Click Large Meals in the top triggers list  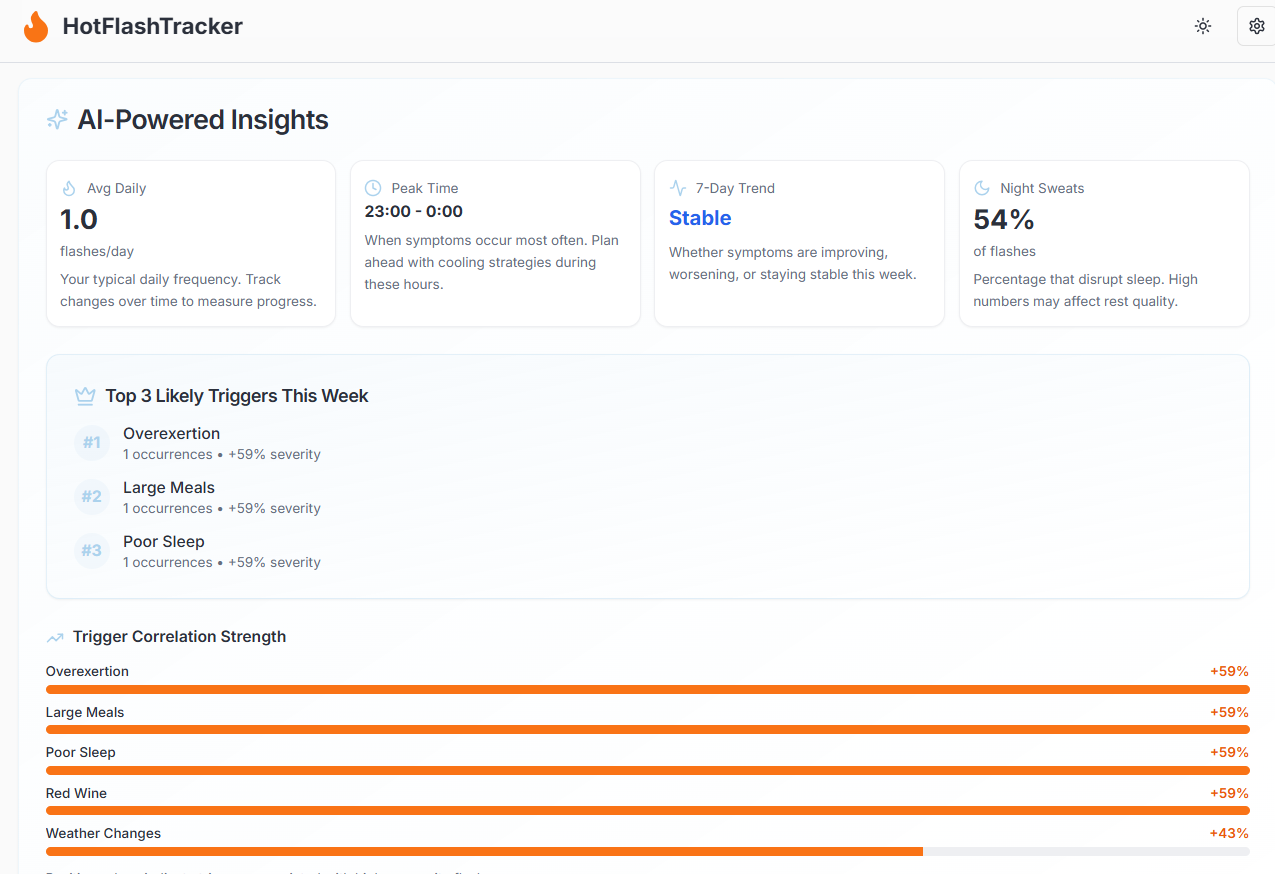pyautogui.click(x=169, y=487)
